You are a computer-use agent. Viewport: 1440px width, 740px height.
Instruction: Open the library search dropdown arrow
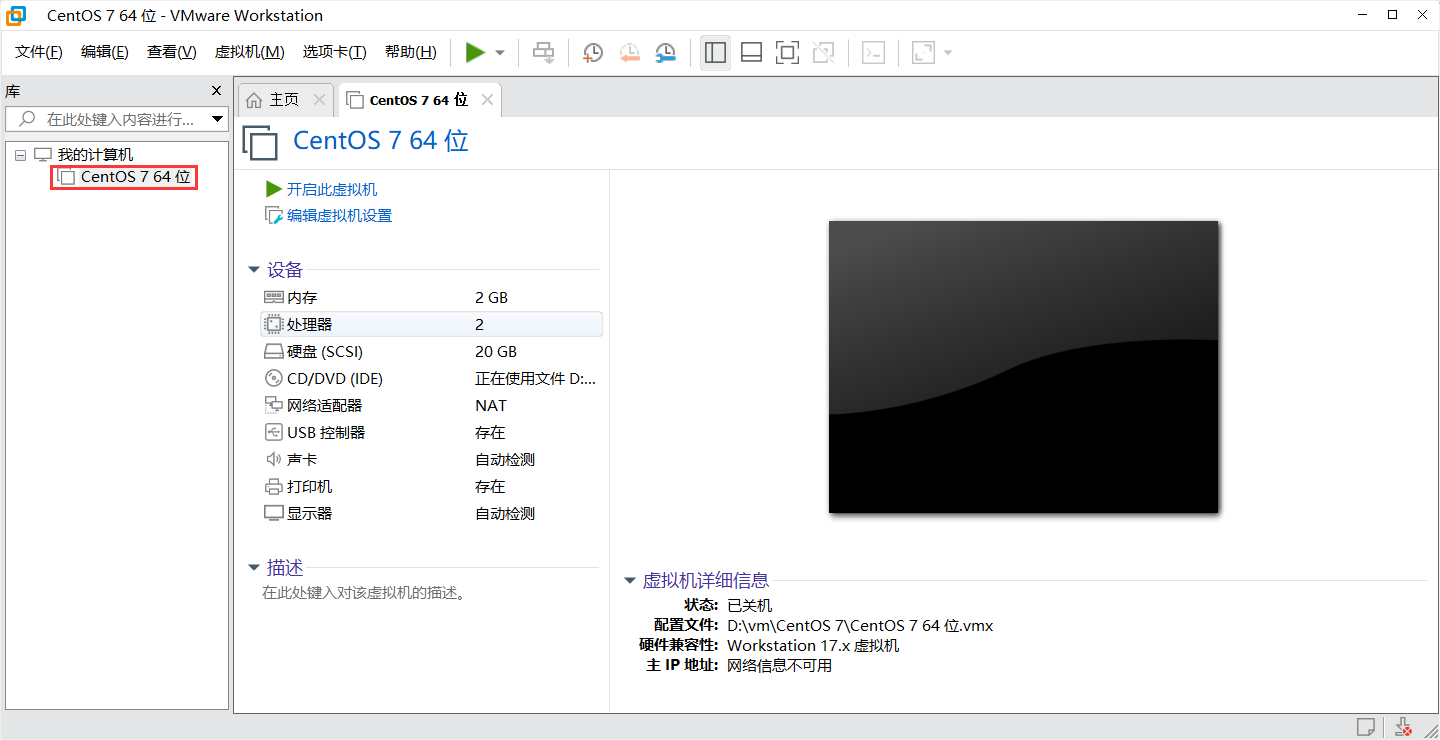click(x=218, y=120)
